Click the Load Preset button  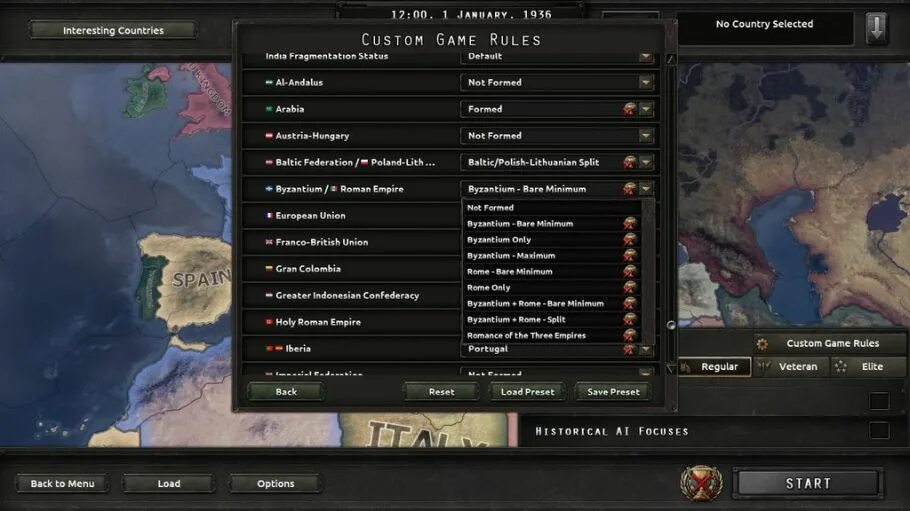[x=527, y=392]
